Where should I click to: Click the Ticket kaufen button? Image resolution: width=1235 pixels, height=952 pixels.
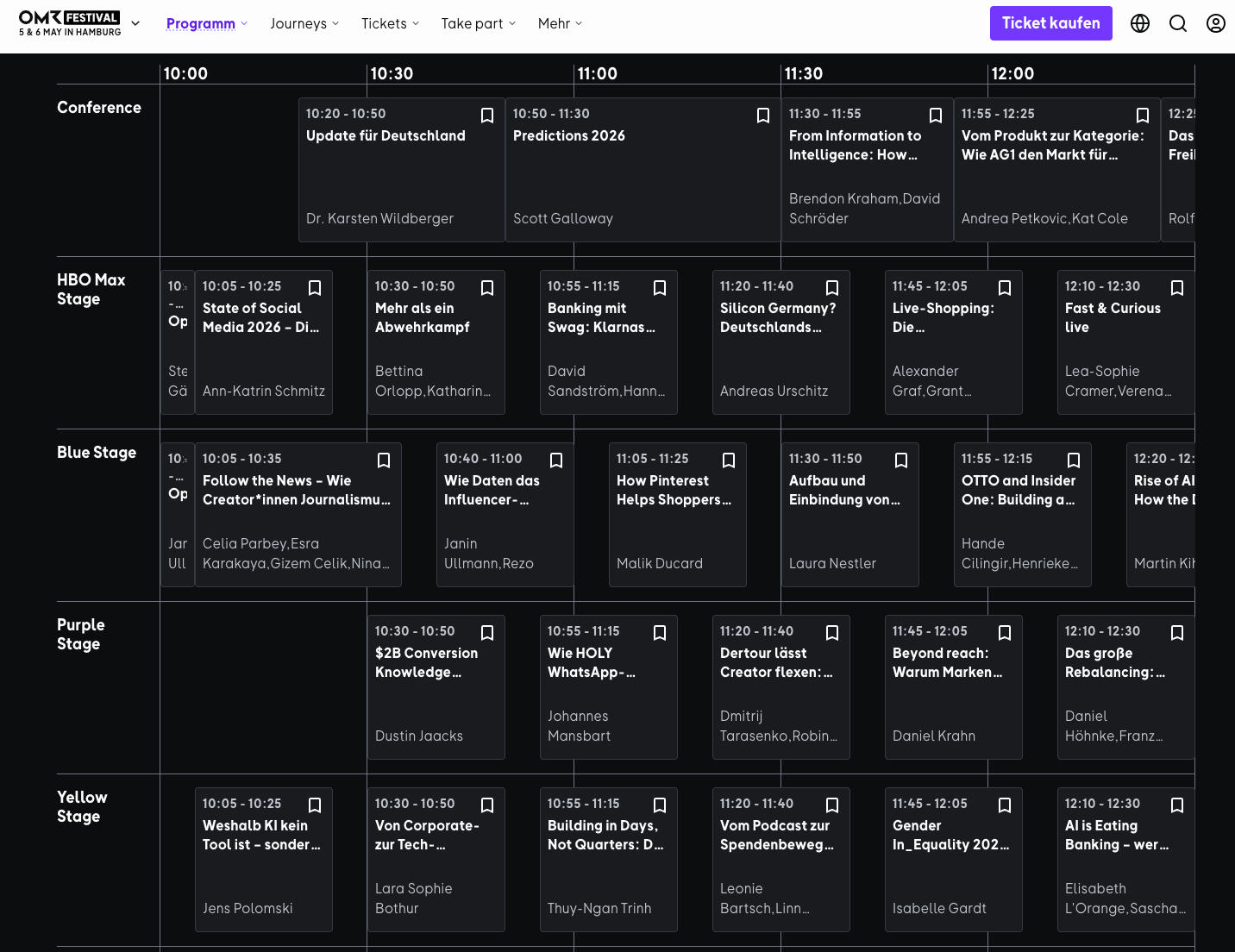1051,23
